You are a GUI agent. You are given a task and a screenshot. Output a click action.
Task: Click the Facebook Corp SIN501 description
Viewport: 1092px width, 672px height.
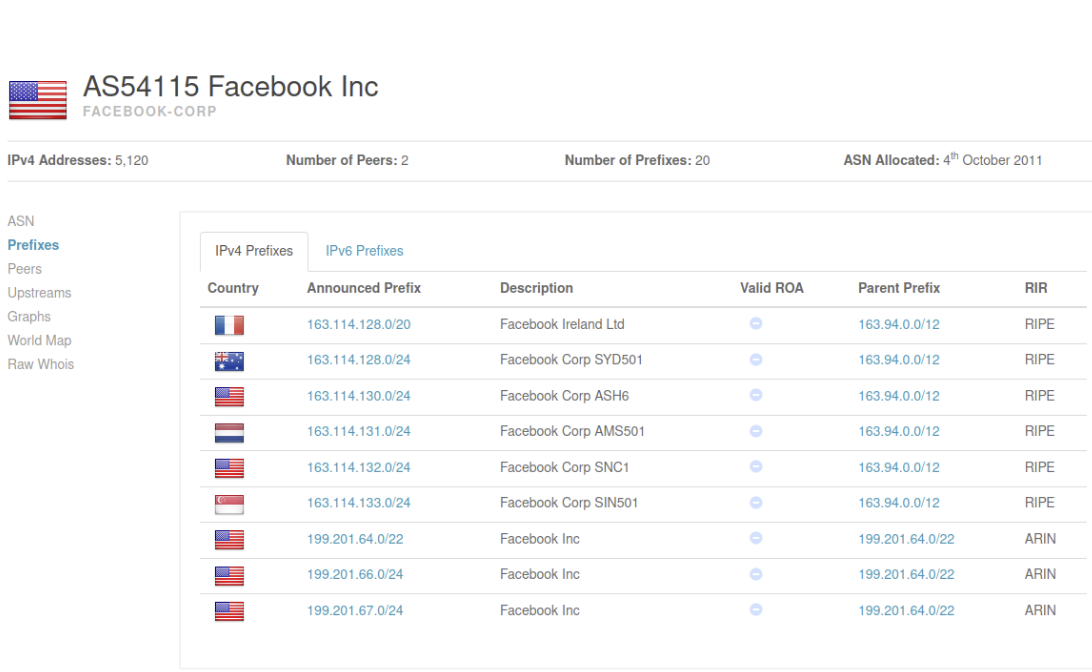click(569, 503)
